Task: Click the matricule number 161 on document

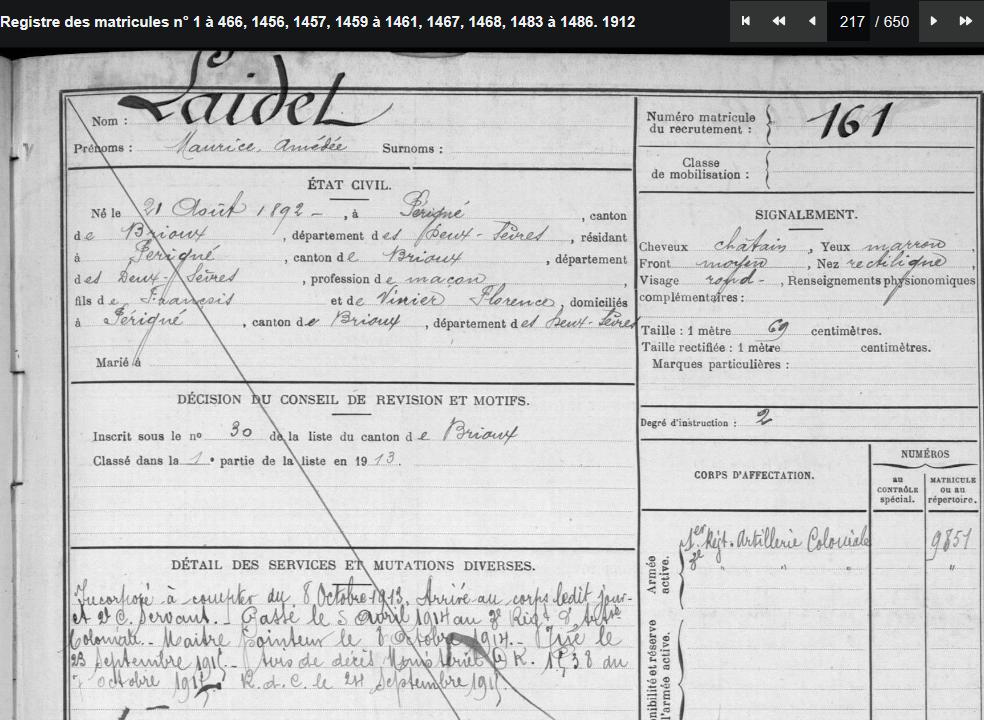Action: point(848,122)
